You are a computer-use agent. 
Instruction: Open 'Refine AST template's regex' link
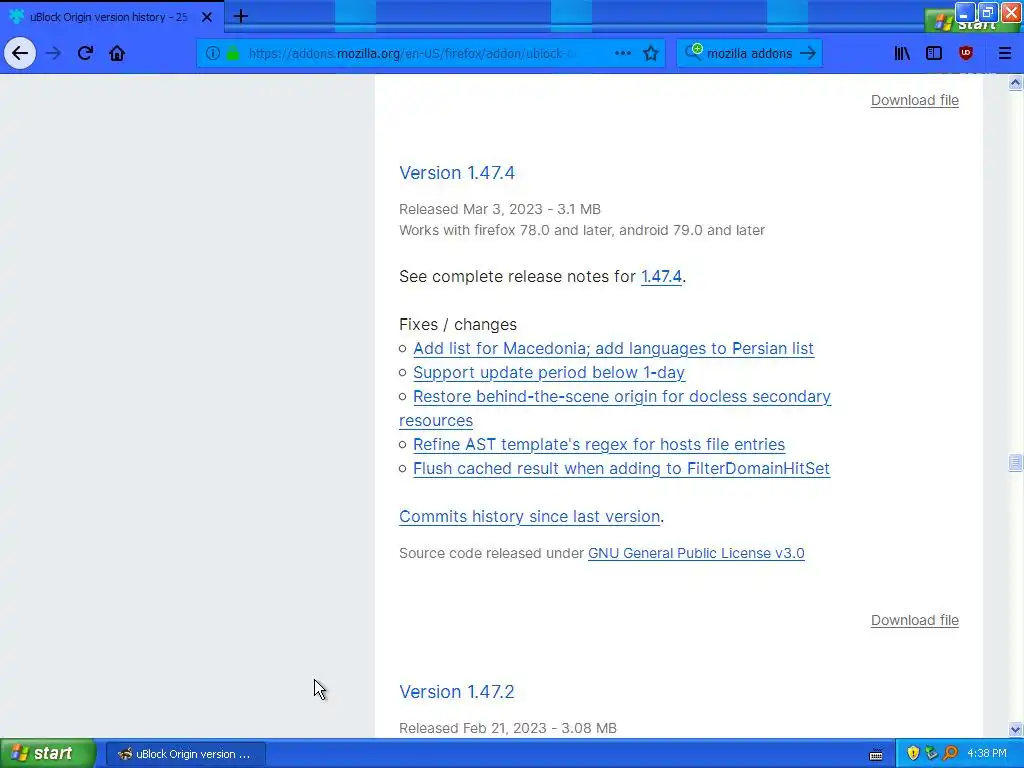[599, 444]
